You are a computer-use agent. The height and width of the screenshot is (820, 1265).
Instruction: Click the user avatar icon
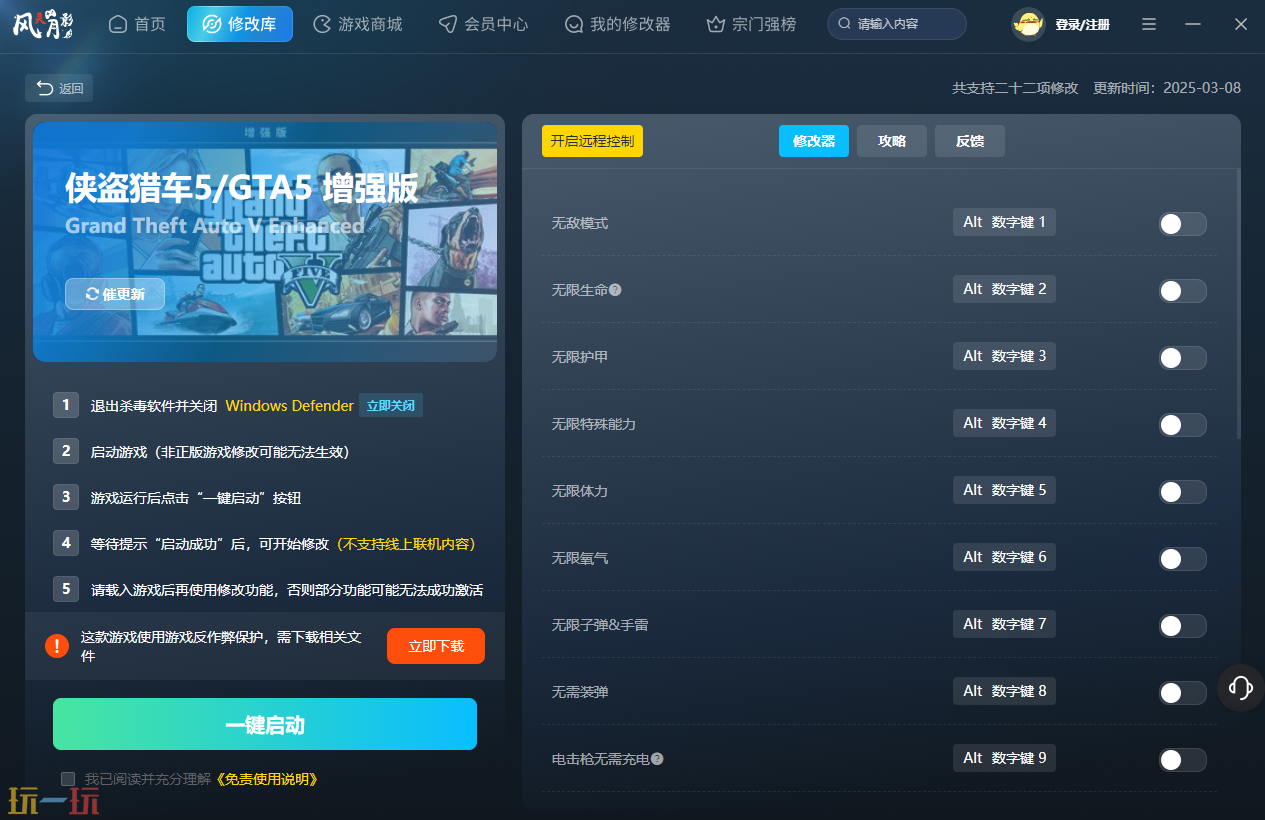point(1028,24)
